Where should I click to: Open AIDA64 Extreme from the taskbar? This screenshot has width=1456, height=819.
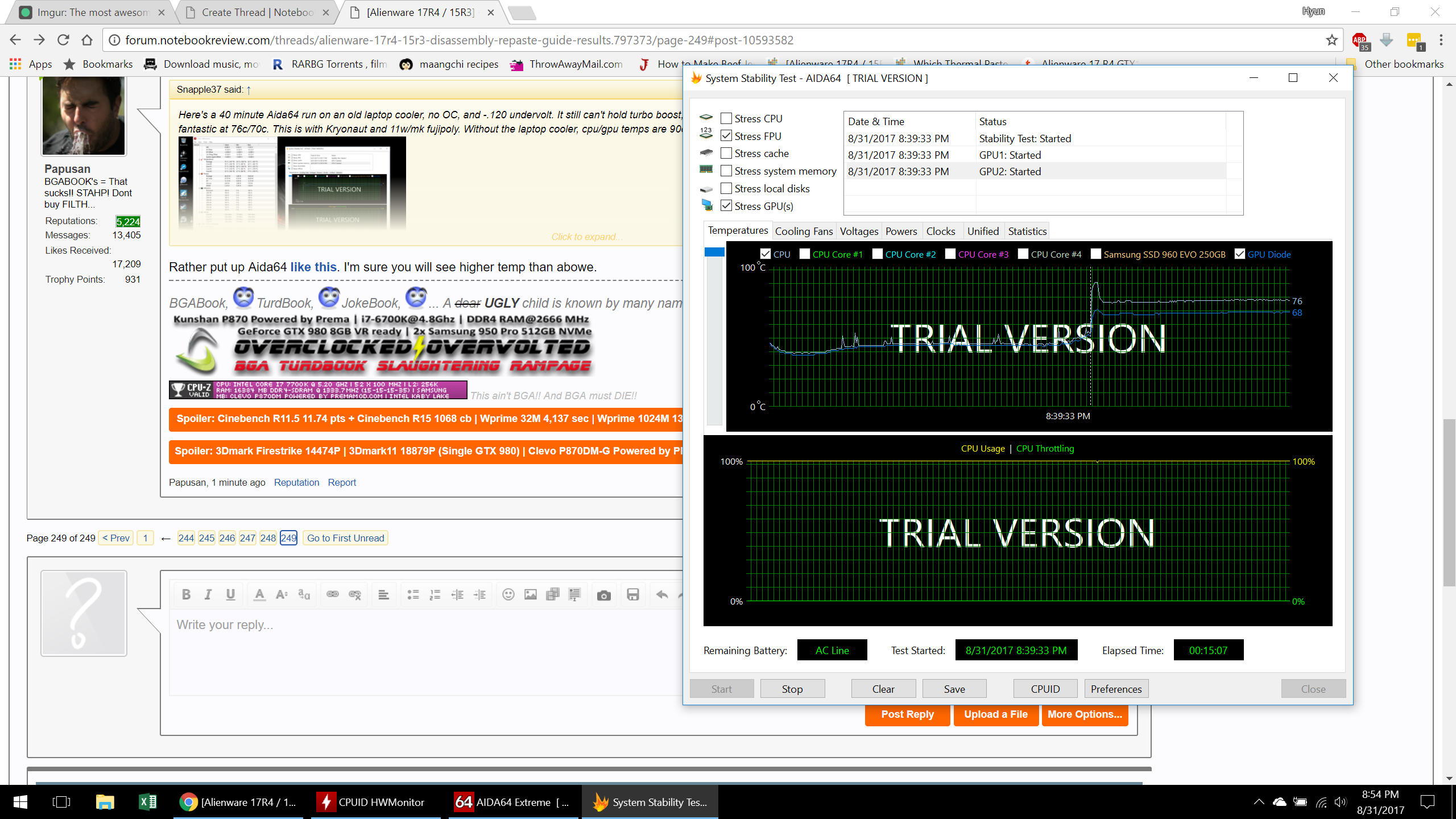point(514,802)
